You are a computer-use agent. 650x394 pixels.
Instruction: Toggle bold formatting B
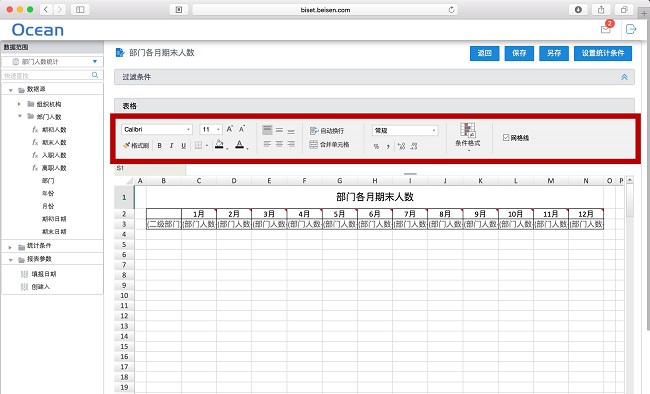(160, 146)
